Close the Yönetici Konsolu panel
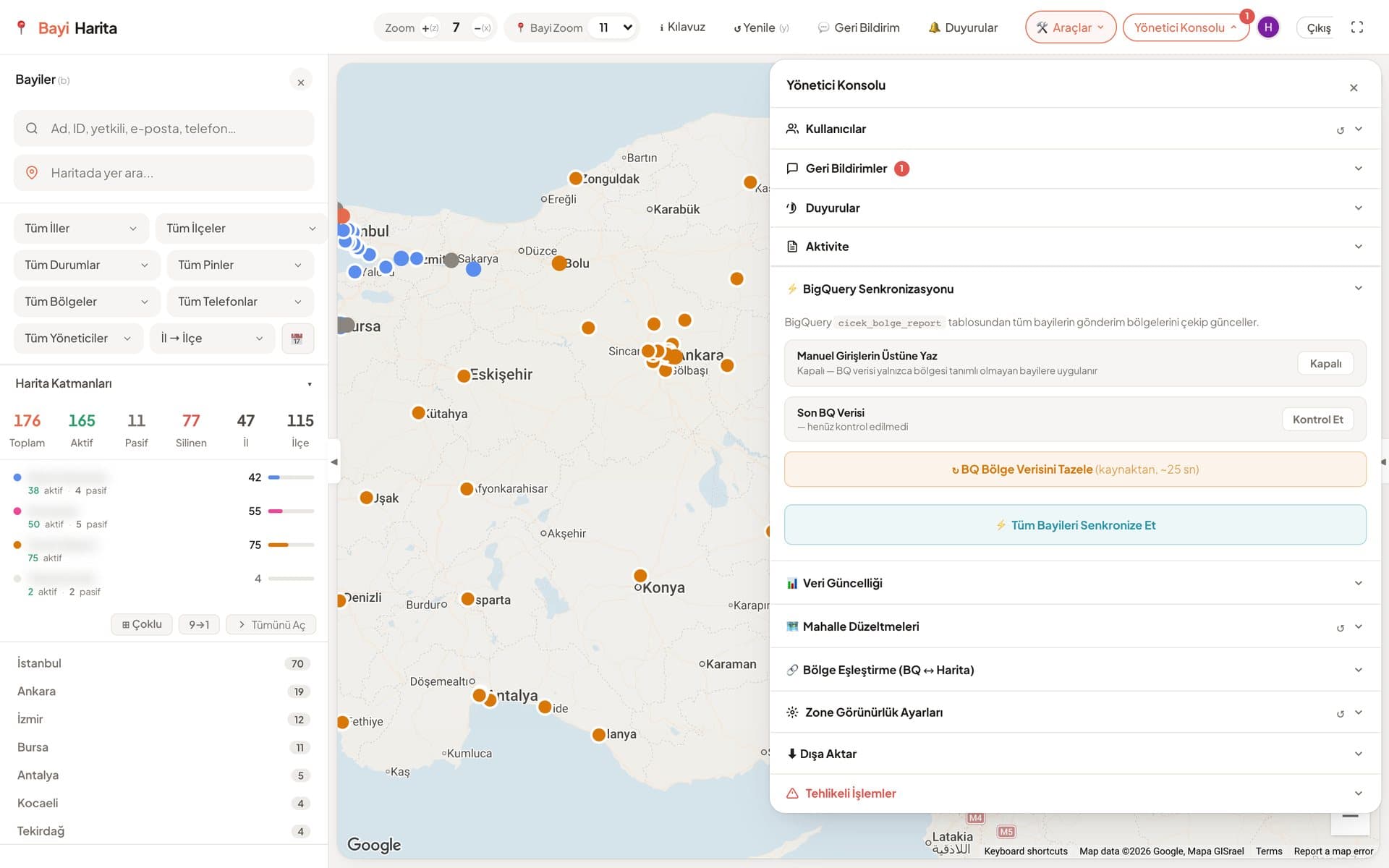Viewport: 1389px width, 868px height. tap(1354, 88)
